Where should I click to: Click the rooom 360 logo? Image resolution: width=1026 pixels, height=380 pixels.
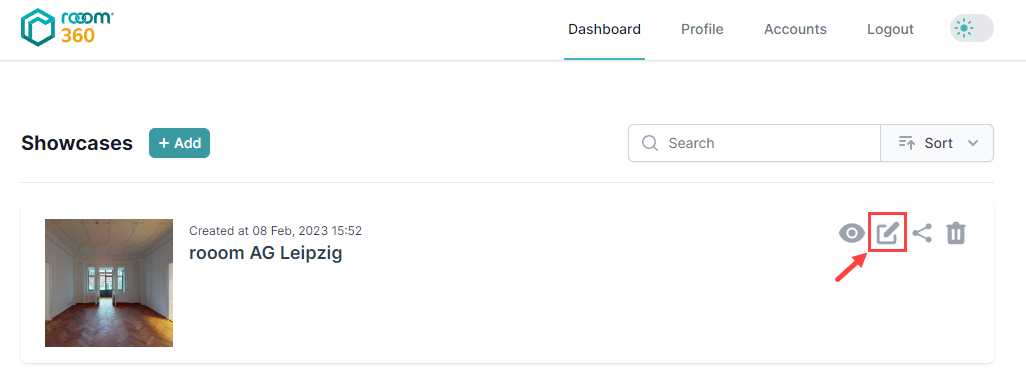[67, 27]
